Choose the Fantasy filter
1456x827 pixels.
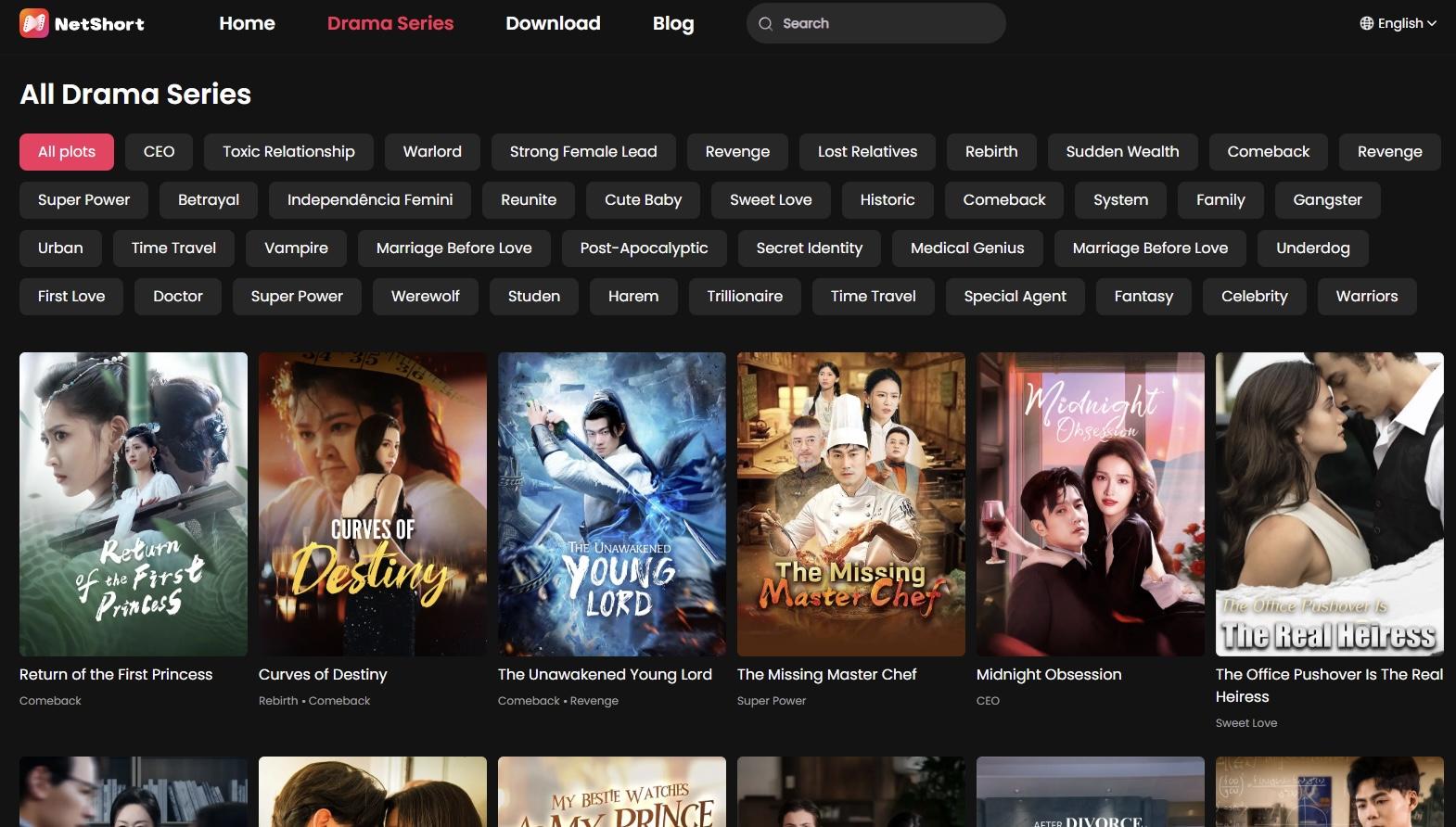[1143, 297]
